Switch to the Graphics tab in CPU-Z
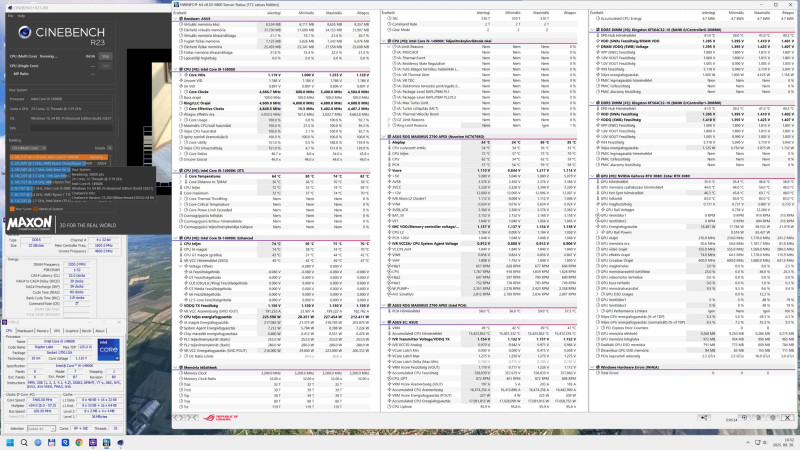 tap(72, 331)
